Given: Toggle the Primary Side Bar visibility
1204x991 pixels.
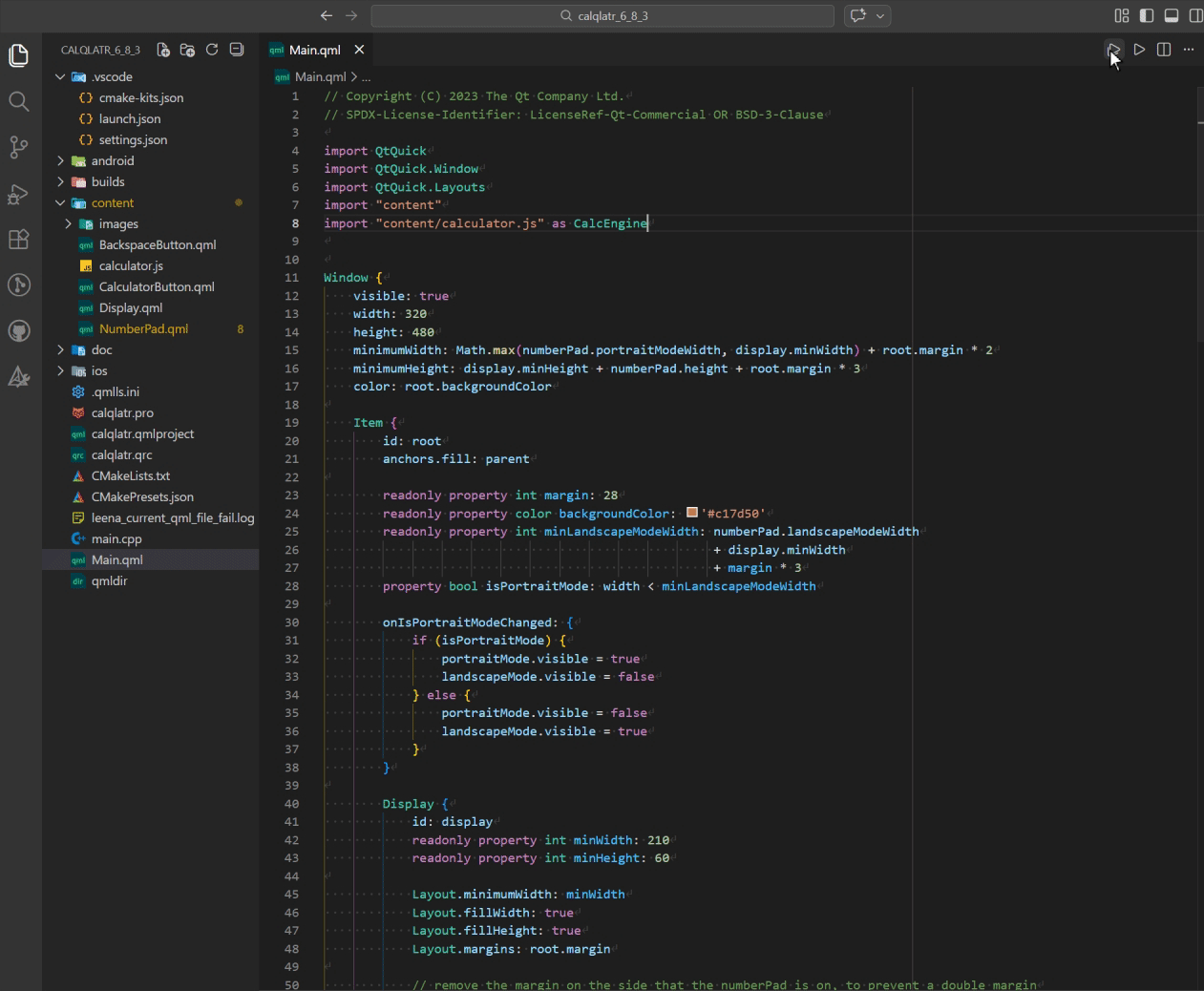Looking at the screenshot, I should (1147, 15).
